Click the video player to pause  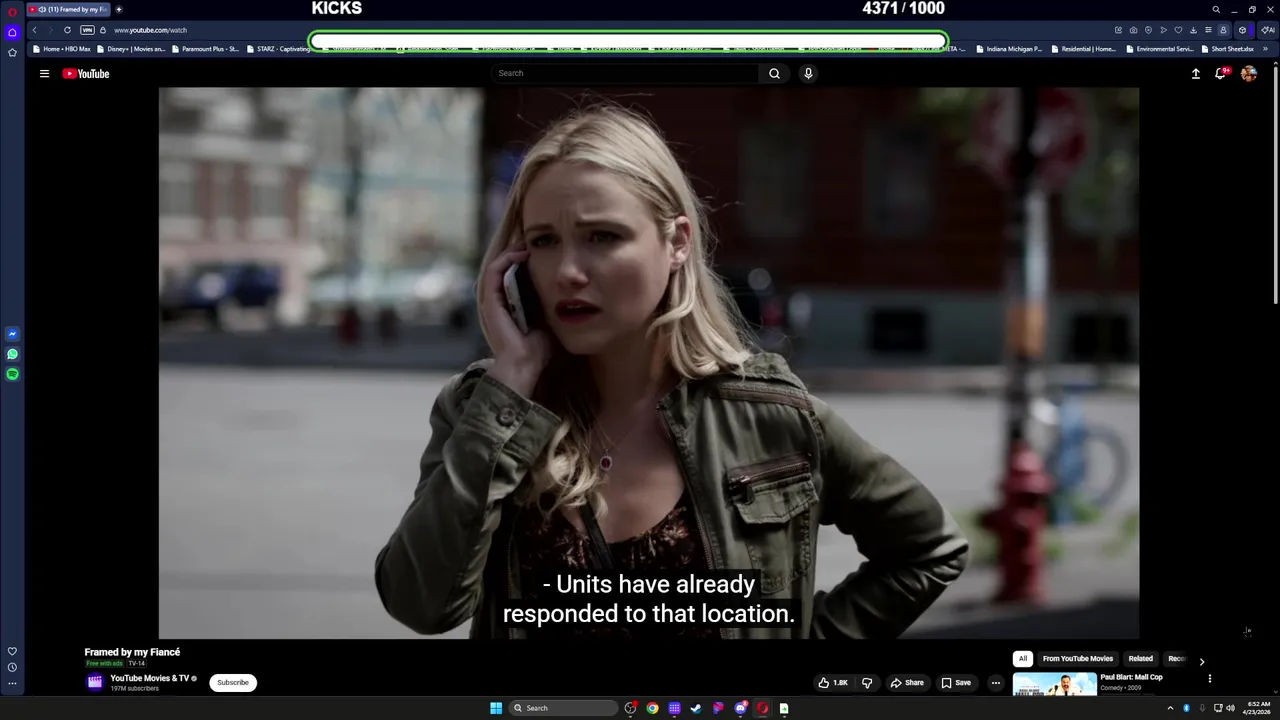(648, 363)
